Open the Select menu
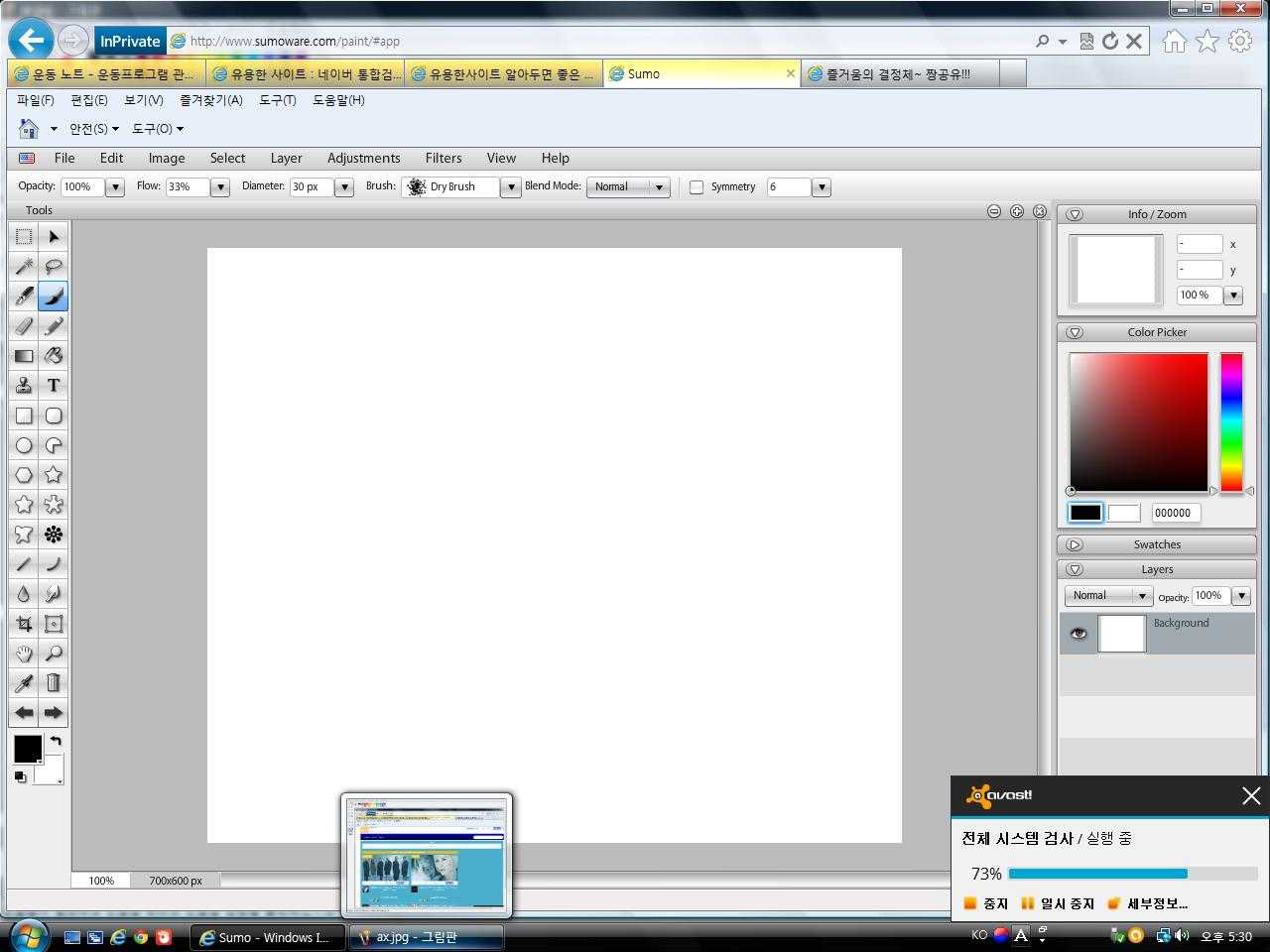 (x=227, y=158)
